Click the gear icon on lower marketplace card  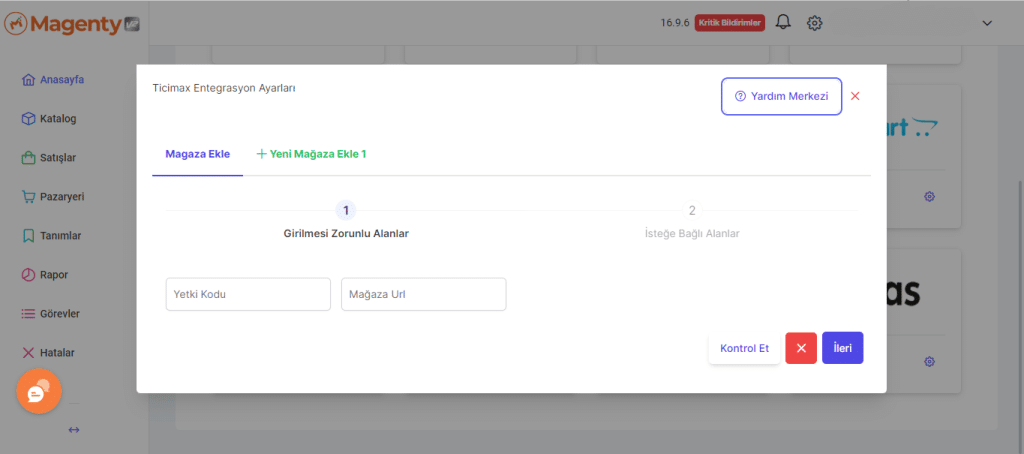[x=930, y=361]
